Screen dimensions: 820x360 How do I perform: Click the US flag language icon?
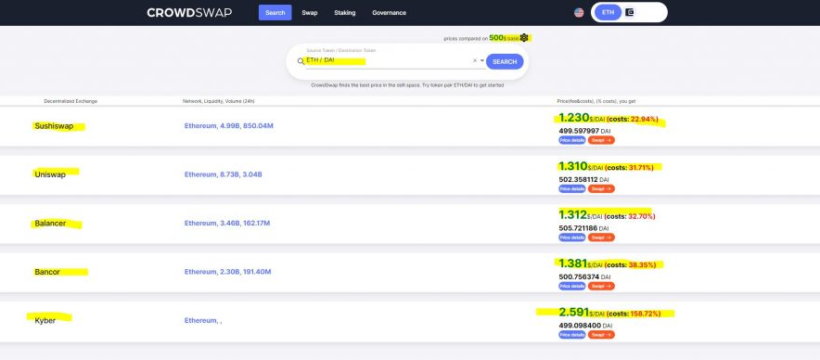point(579,13)
